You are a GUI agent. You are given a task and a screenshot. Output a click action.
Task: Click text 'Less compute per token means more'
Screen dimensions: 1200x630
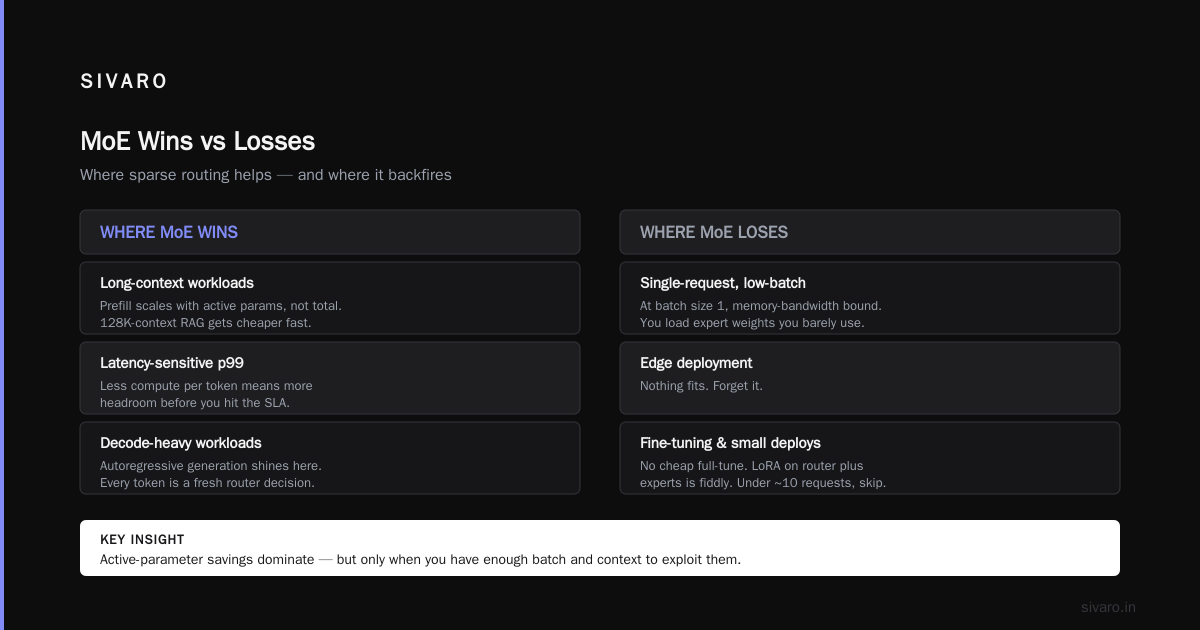[206, 386]
